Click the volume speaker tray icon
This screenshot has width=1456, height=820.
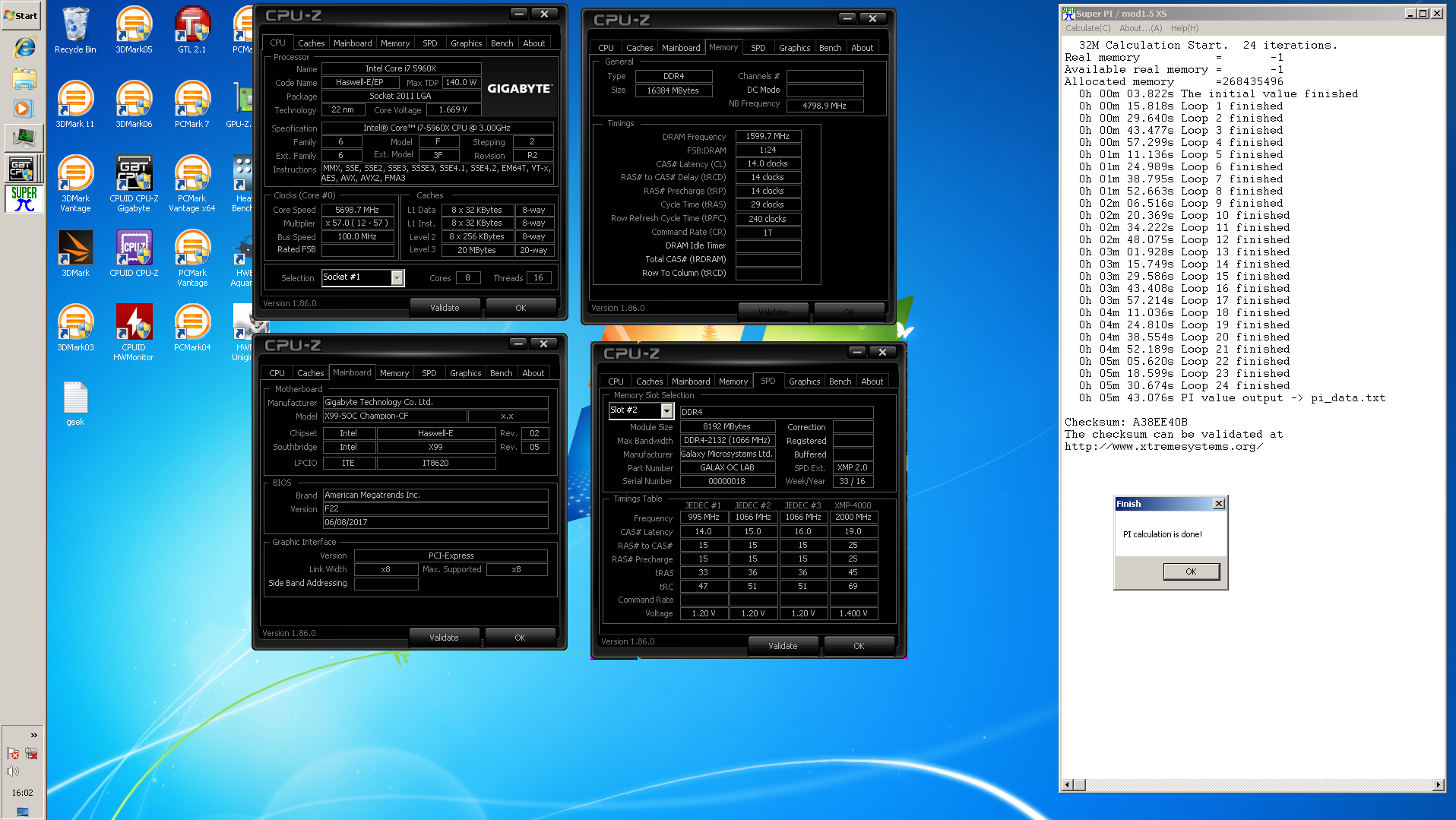point(13,771)
